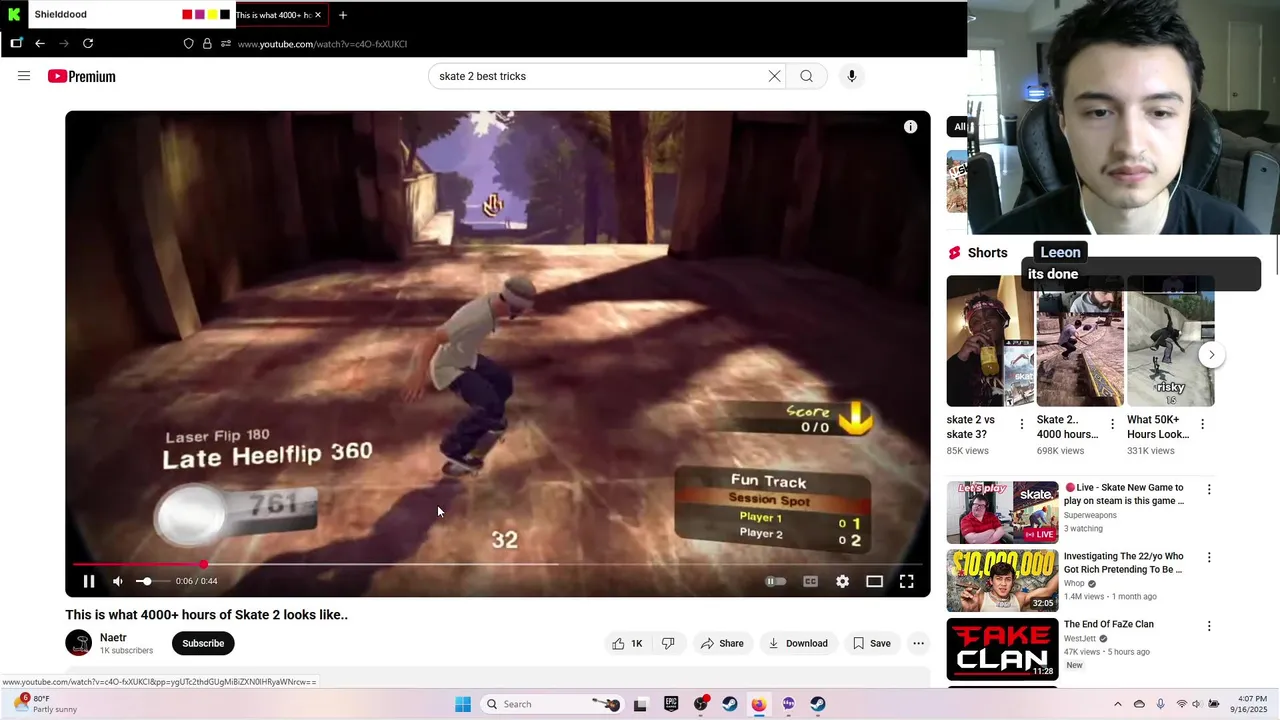Pause the playing video
This screenshot has width=1280, height=720.
[89, 581]
